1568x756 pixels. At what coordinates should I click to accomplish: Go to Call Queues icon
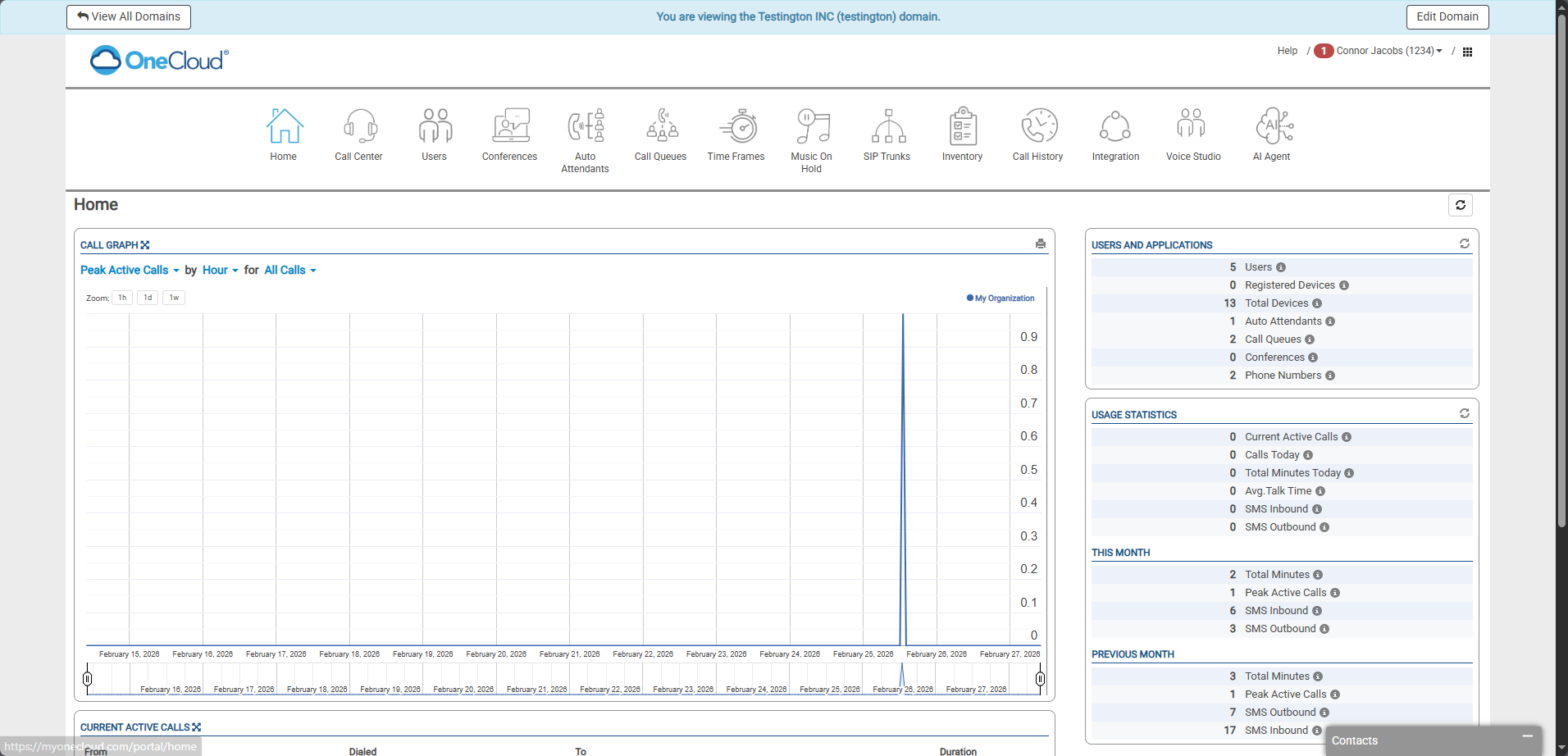click(x=661, y=127)
